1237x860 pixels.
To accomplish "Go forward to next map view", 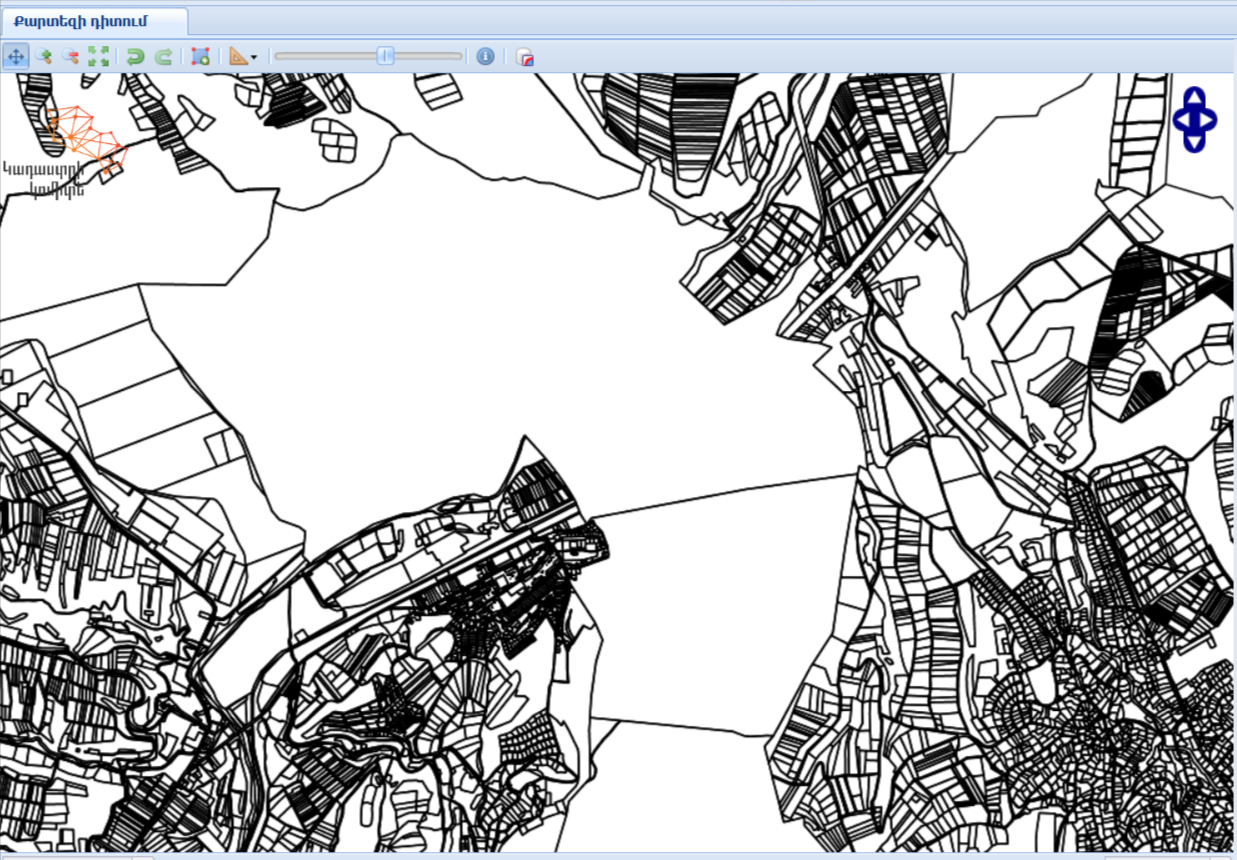I will [163, 57].
